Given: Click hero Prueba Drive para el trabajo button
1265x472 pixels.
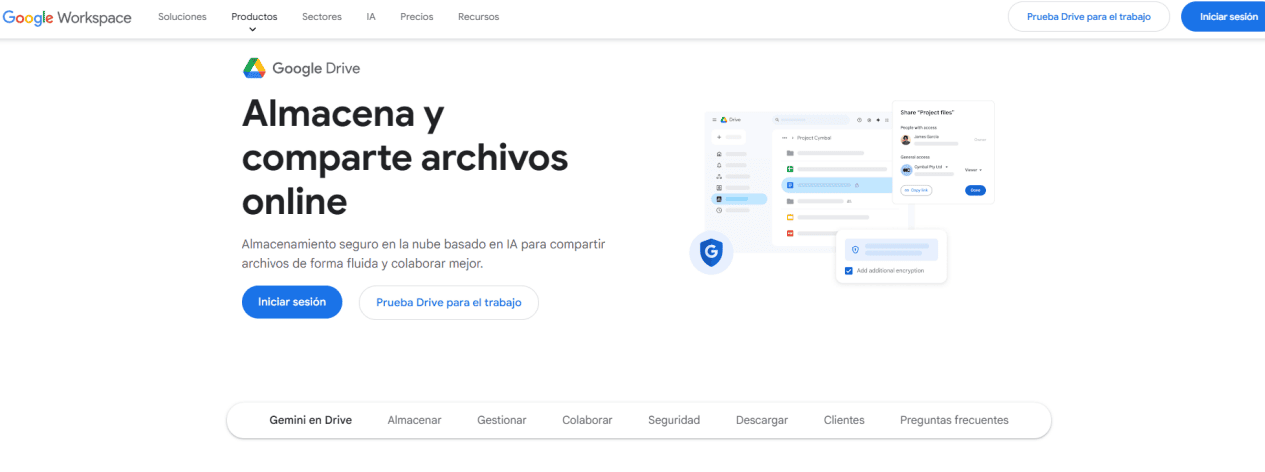Looking at the screenshot, I should 449,302.
